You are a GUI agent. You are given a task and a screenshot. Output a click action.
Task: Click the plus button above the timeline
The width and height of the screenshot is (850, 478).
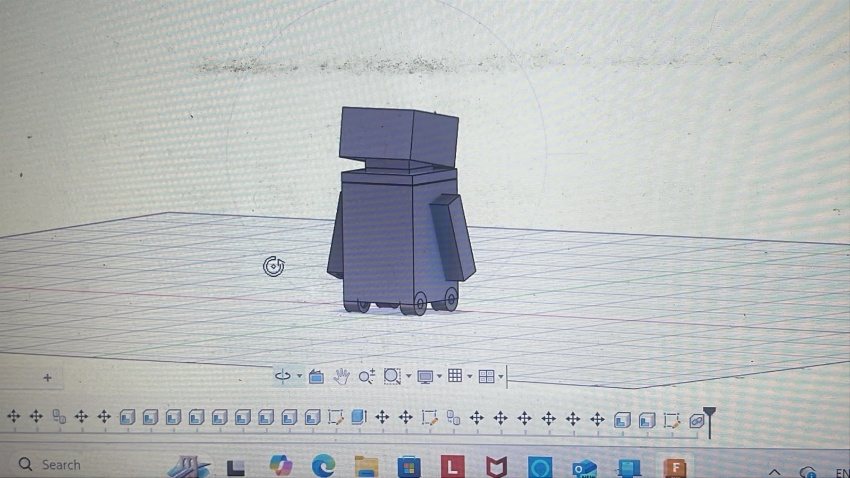47,378
